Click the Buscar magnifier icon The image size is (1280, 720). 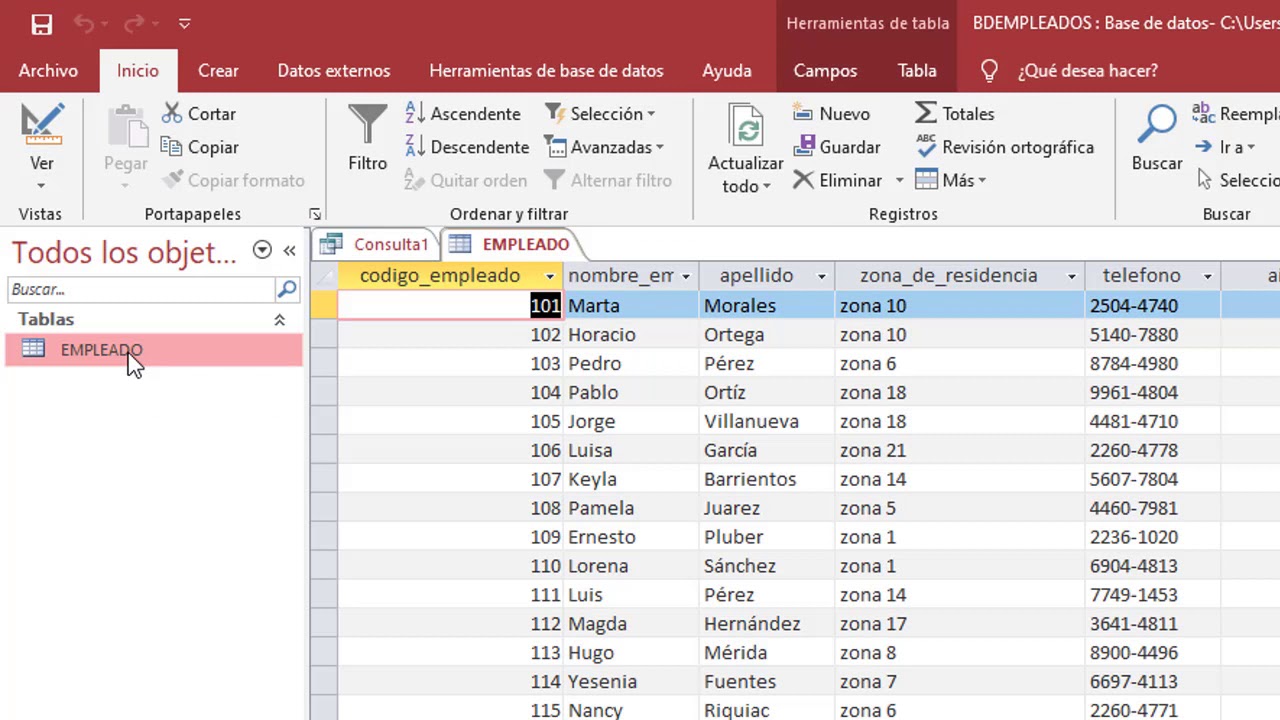click(x=1157, y=125)
